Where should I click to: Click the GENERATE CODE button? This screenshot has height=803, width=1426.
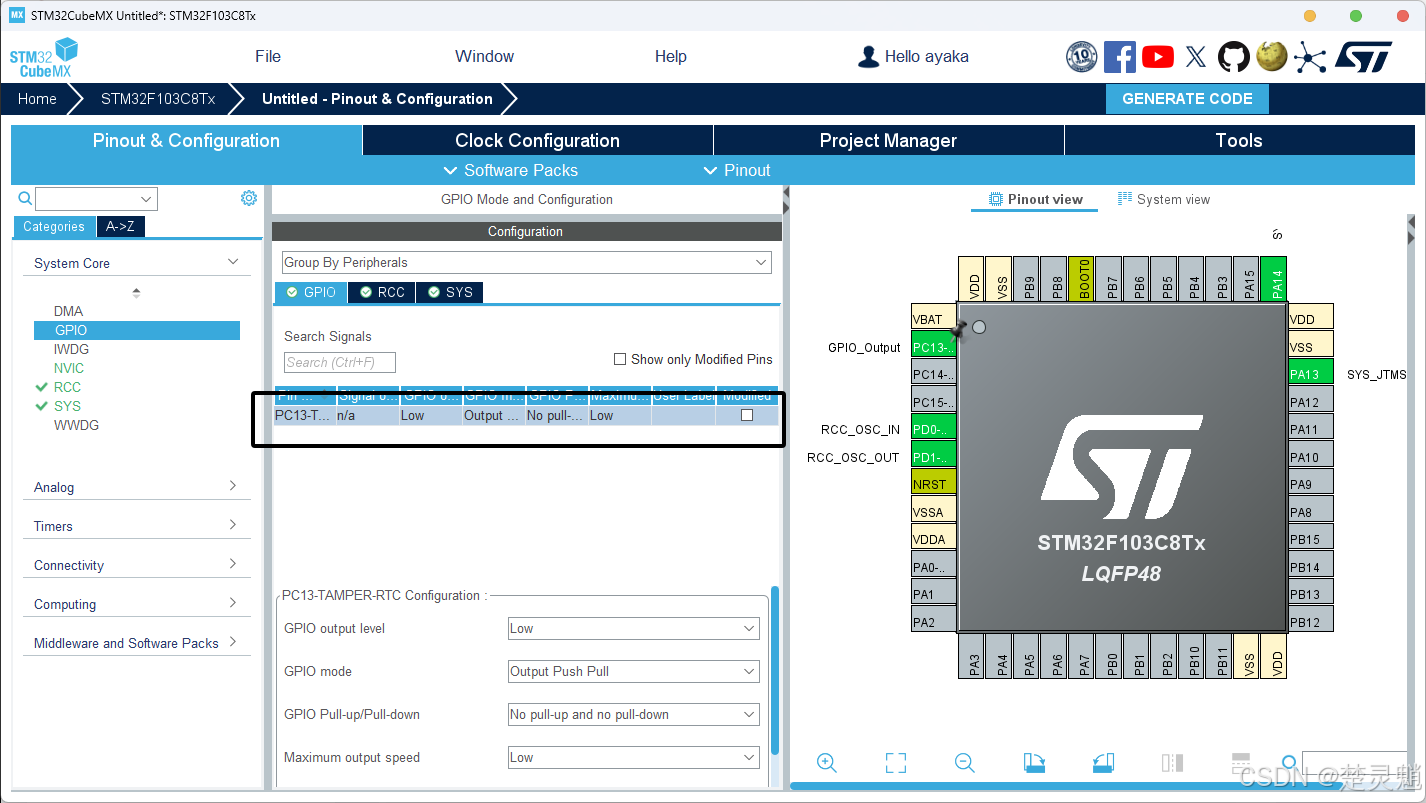(1187, 99)
